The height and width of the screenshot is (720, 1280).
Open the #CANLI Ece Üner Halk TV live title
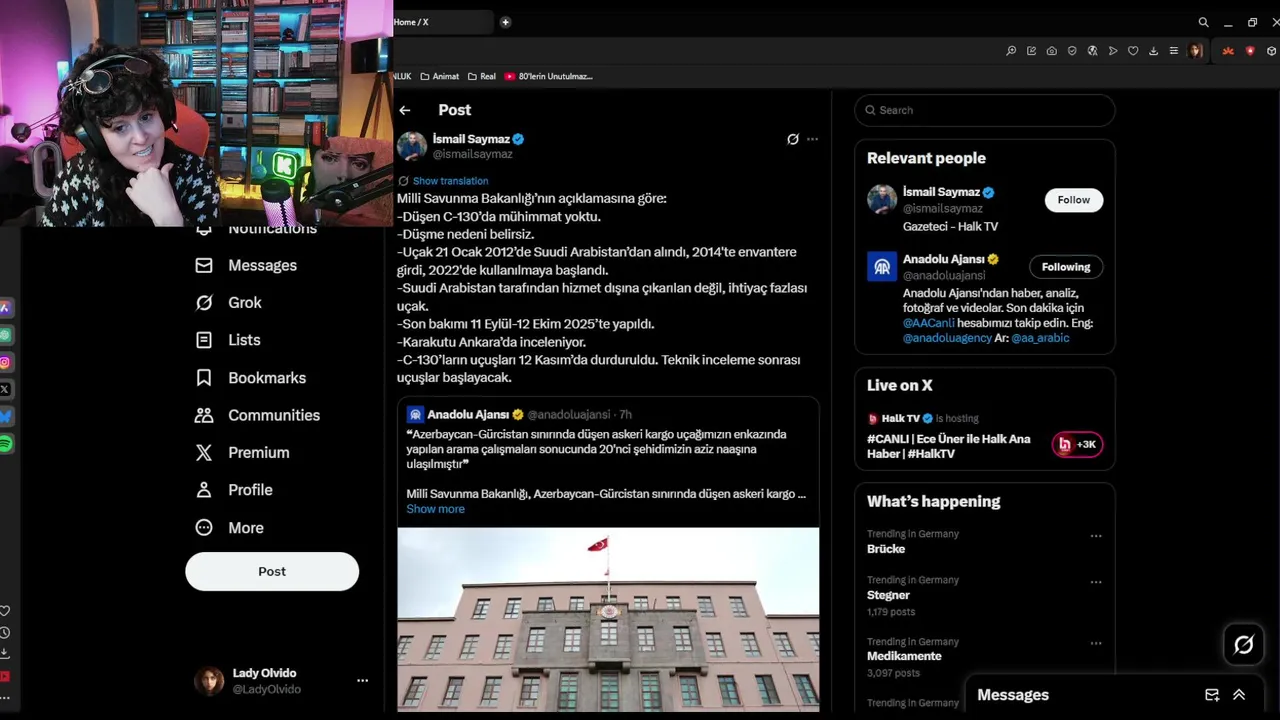(948, 446)
